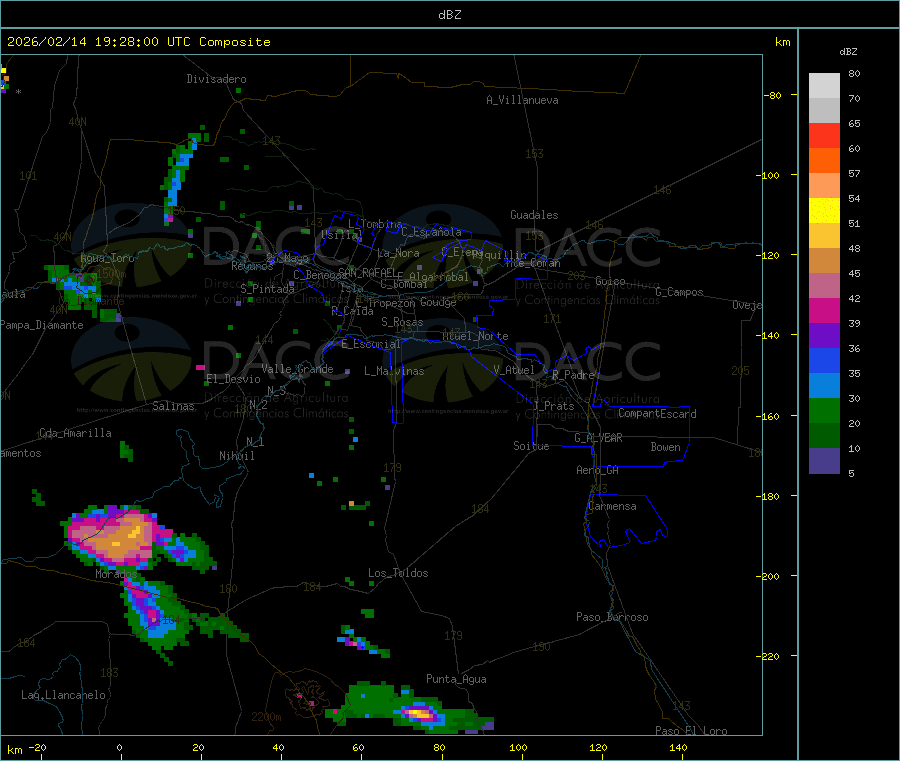Select the G_ALVEAR label

click(x=598, y=438)
